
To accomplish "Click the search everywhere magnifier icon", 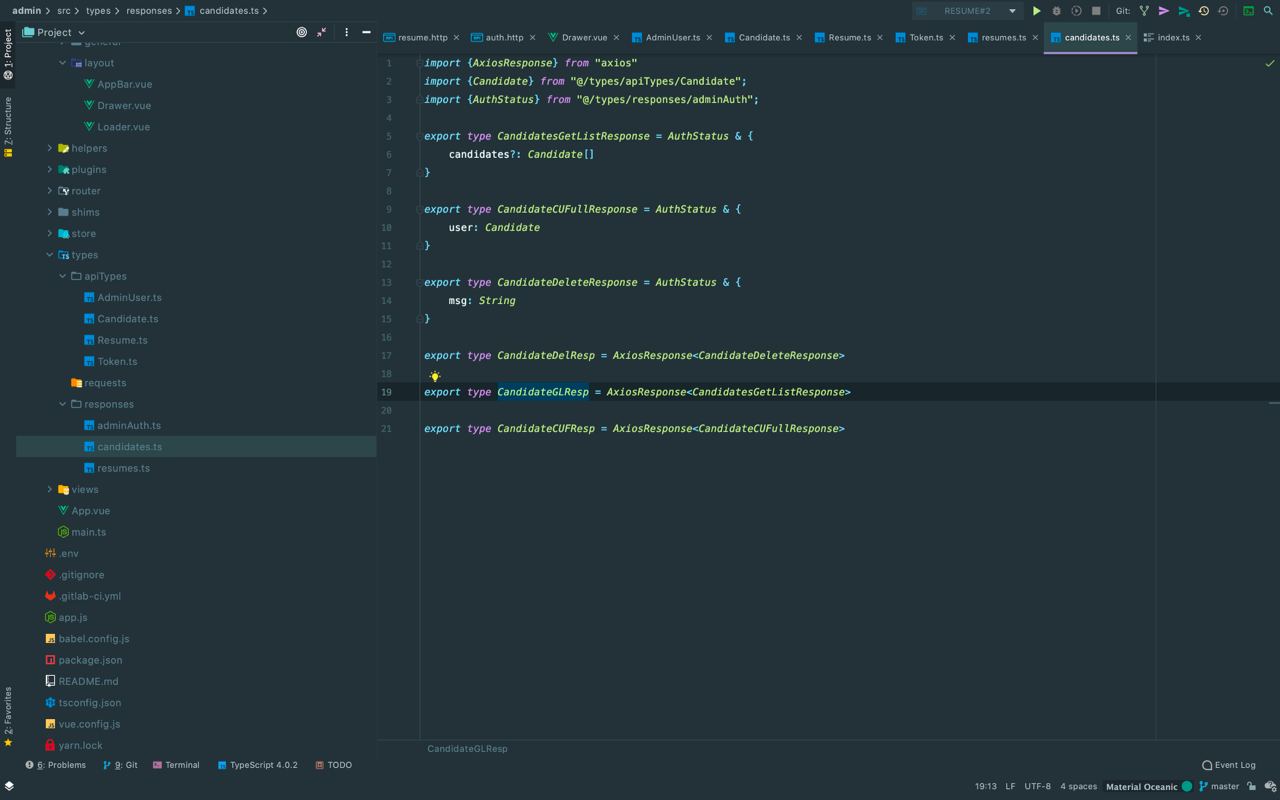I will point(1269,11).
